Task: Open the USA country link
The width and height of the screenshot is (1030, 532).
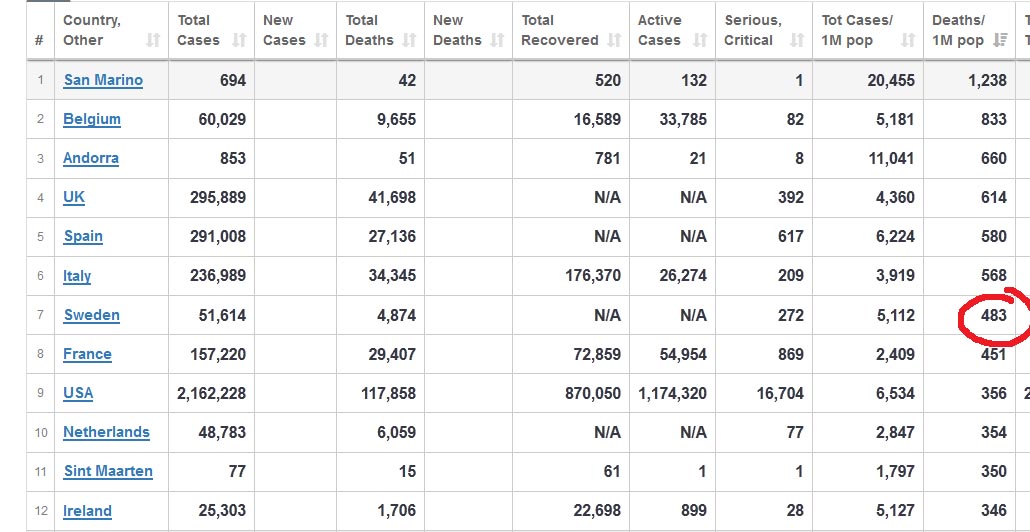Action: point(78,393)
